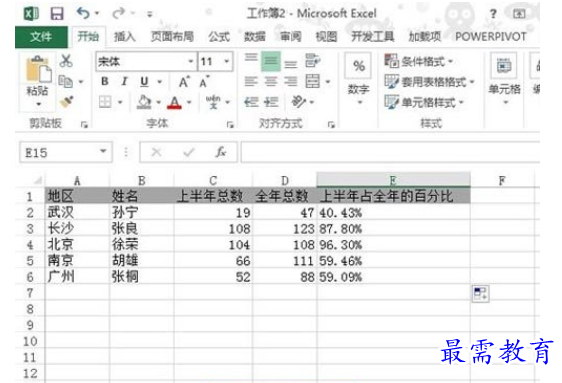Click the Paste clipboard icon
562x383 pixels.
point(38,69)
